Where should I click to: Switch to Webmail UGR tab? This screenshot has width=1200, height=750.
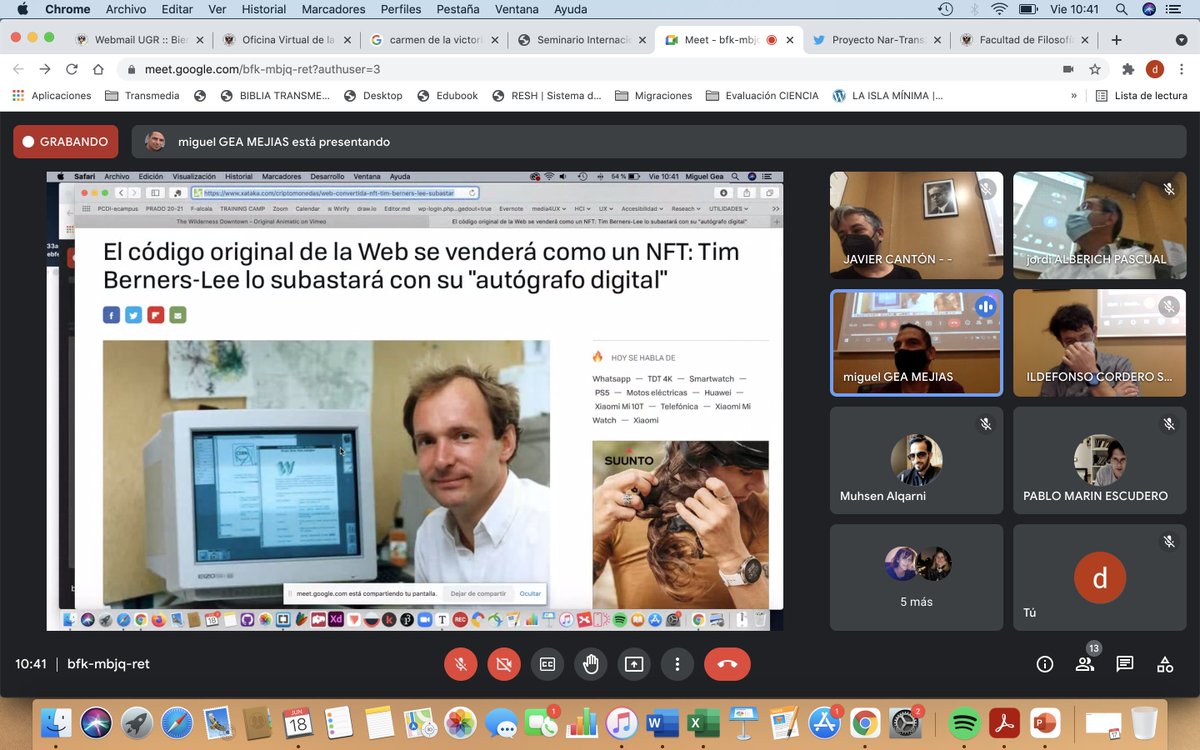(138, 40)
